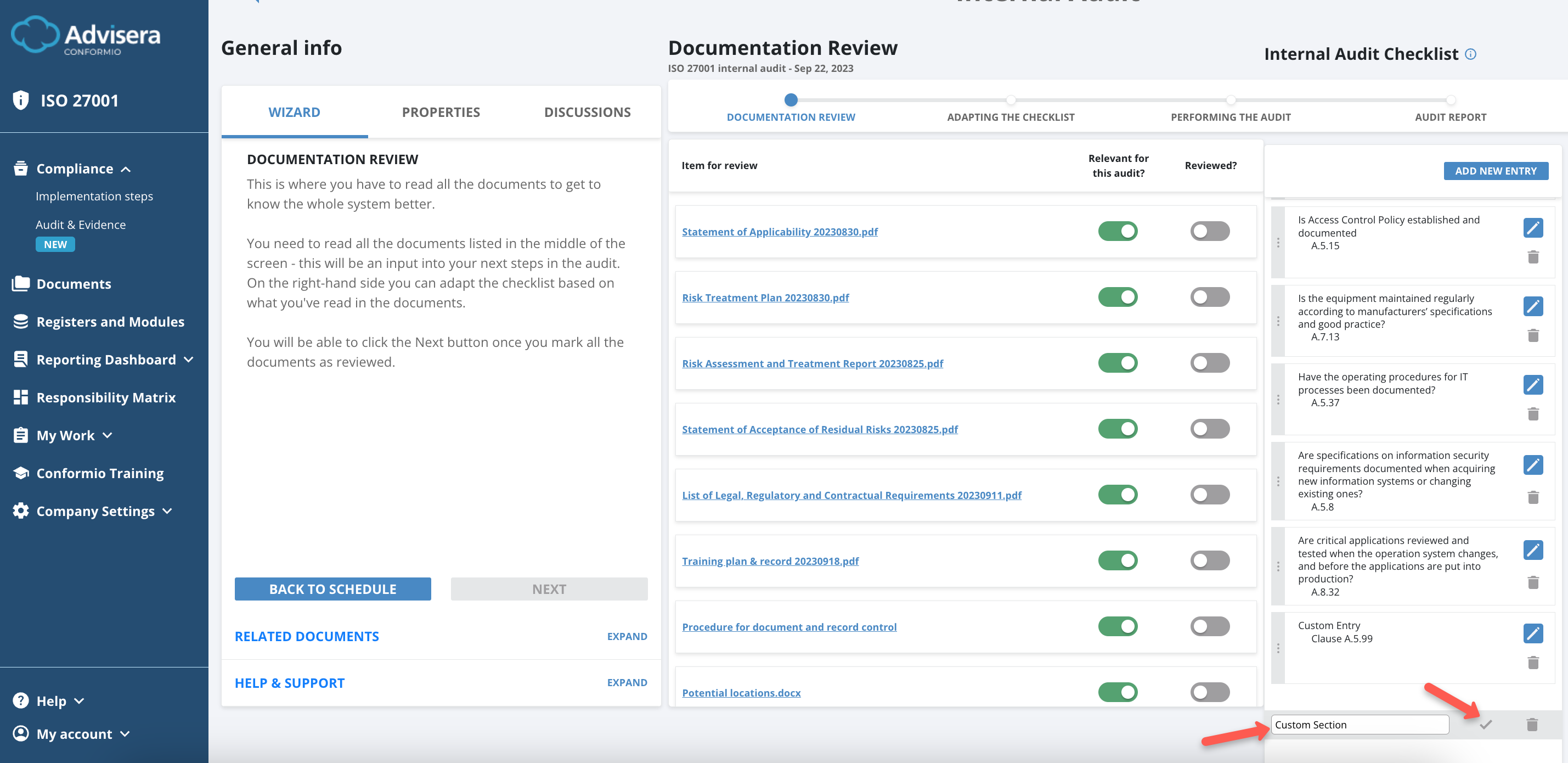Image resolution: width=1568 pixels, height=763 pixels.
Task: Edit the Custom Entry Clause A.5.99
Action: [x=1532, y=634]
